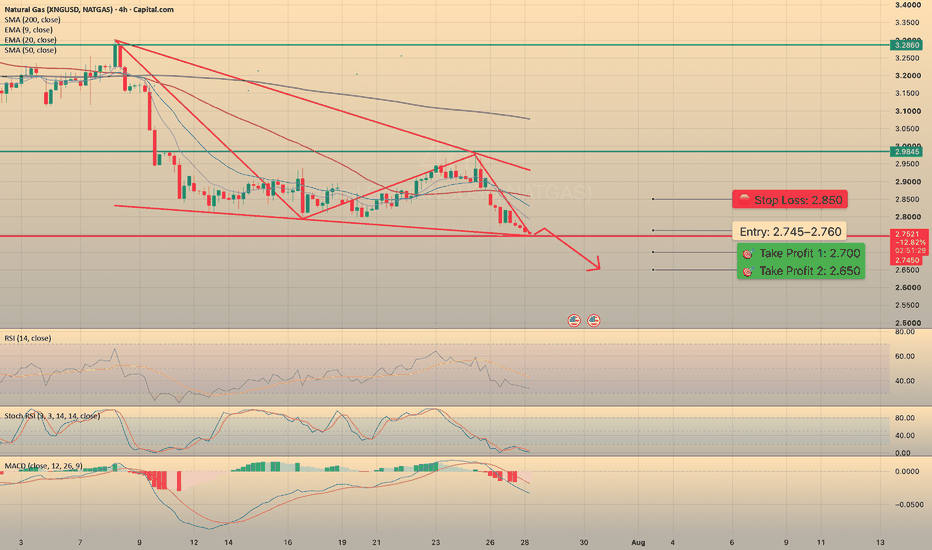932x550 pixels.
Task: Select the EMA (20, close) indicator legend
Action: [30, 40]
